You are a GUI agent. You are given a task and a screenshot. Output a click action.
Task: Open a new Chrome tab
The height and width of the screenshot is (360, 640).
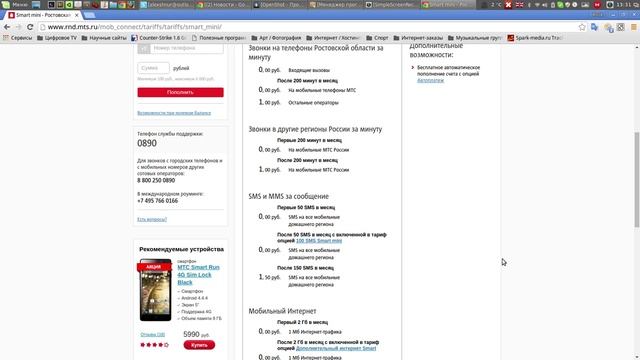click(x=89, y=15)
